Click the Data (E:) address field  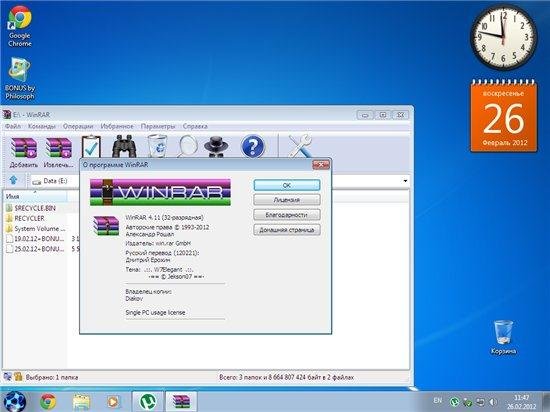pos(219,181)
